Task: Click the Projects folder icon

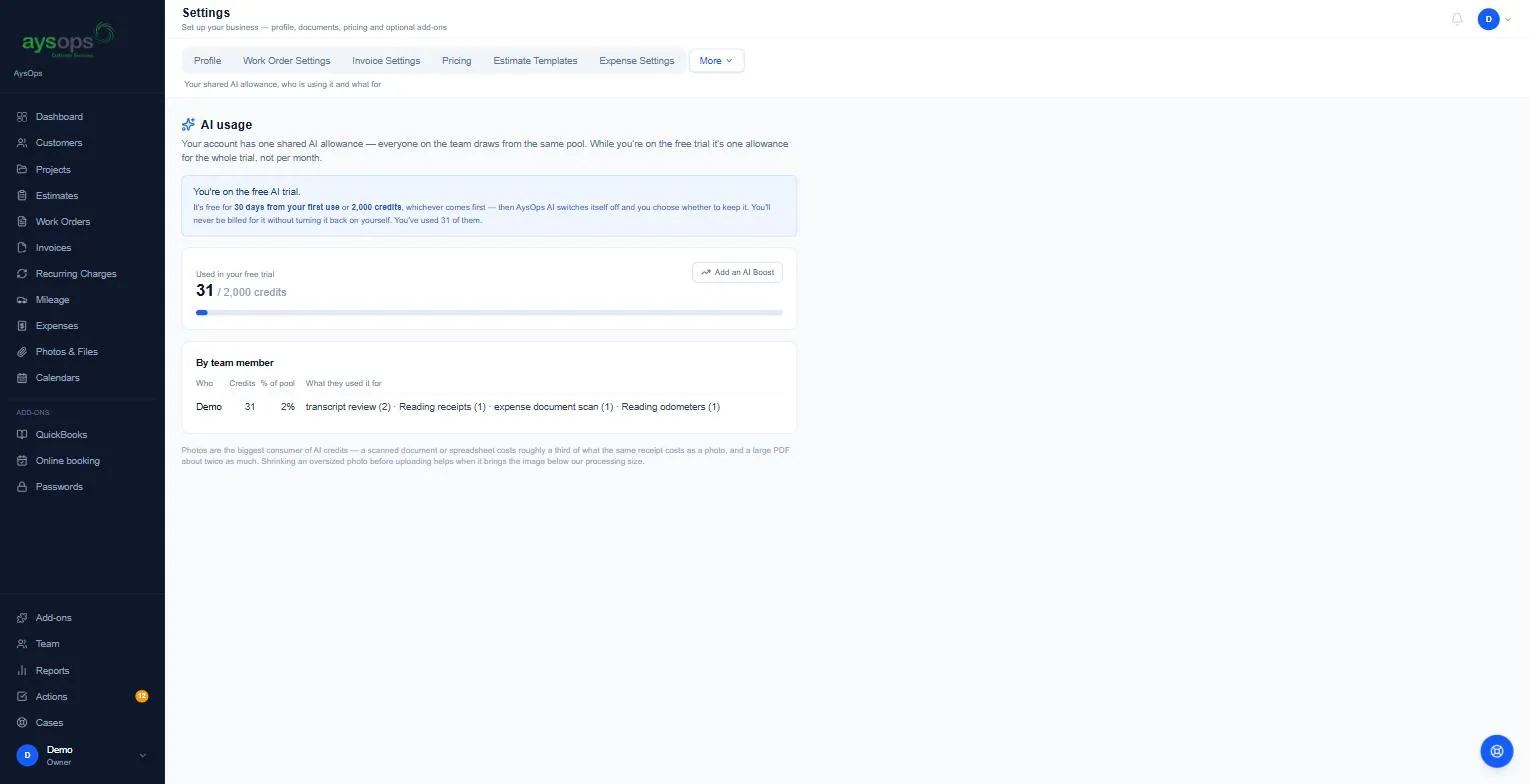Action: pos(22,169)
